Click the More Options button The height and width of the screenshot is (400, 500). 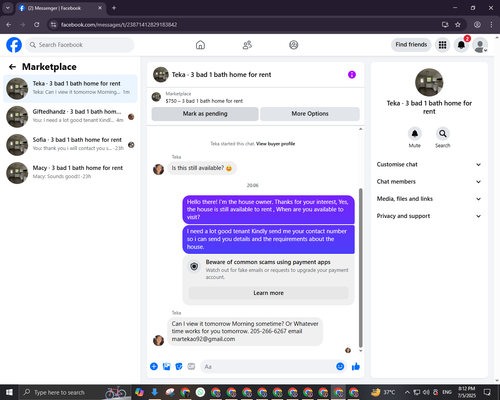tap(310, 114)
